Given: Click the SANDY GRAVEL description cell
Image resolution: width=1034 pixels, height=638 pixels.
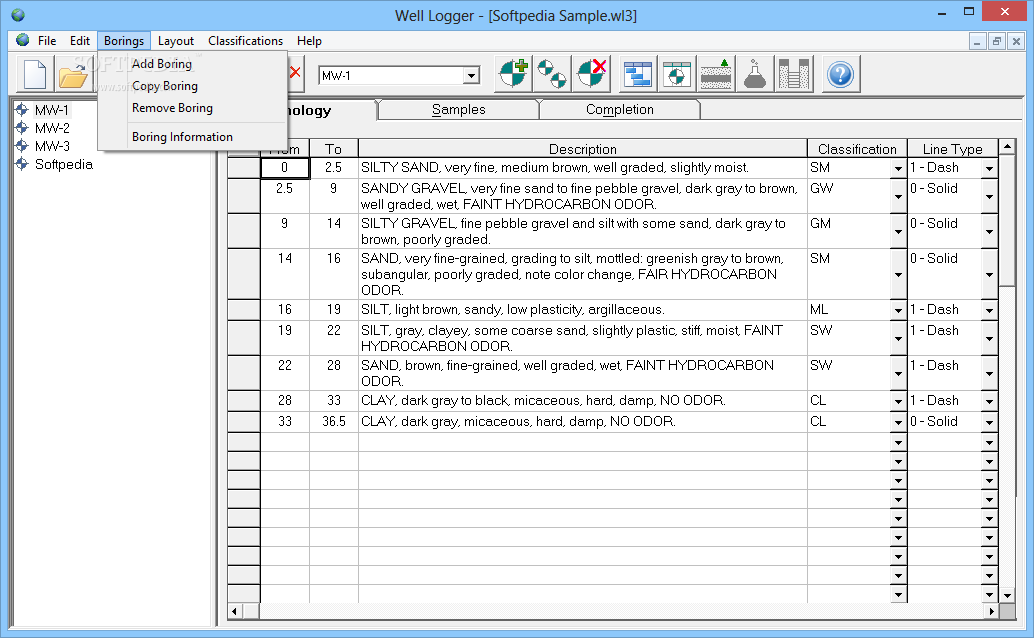Looking at the screenshot, I should tap(582, 196).
